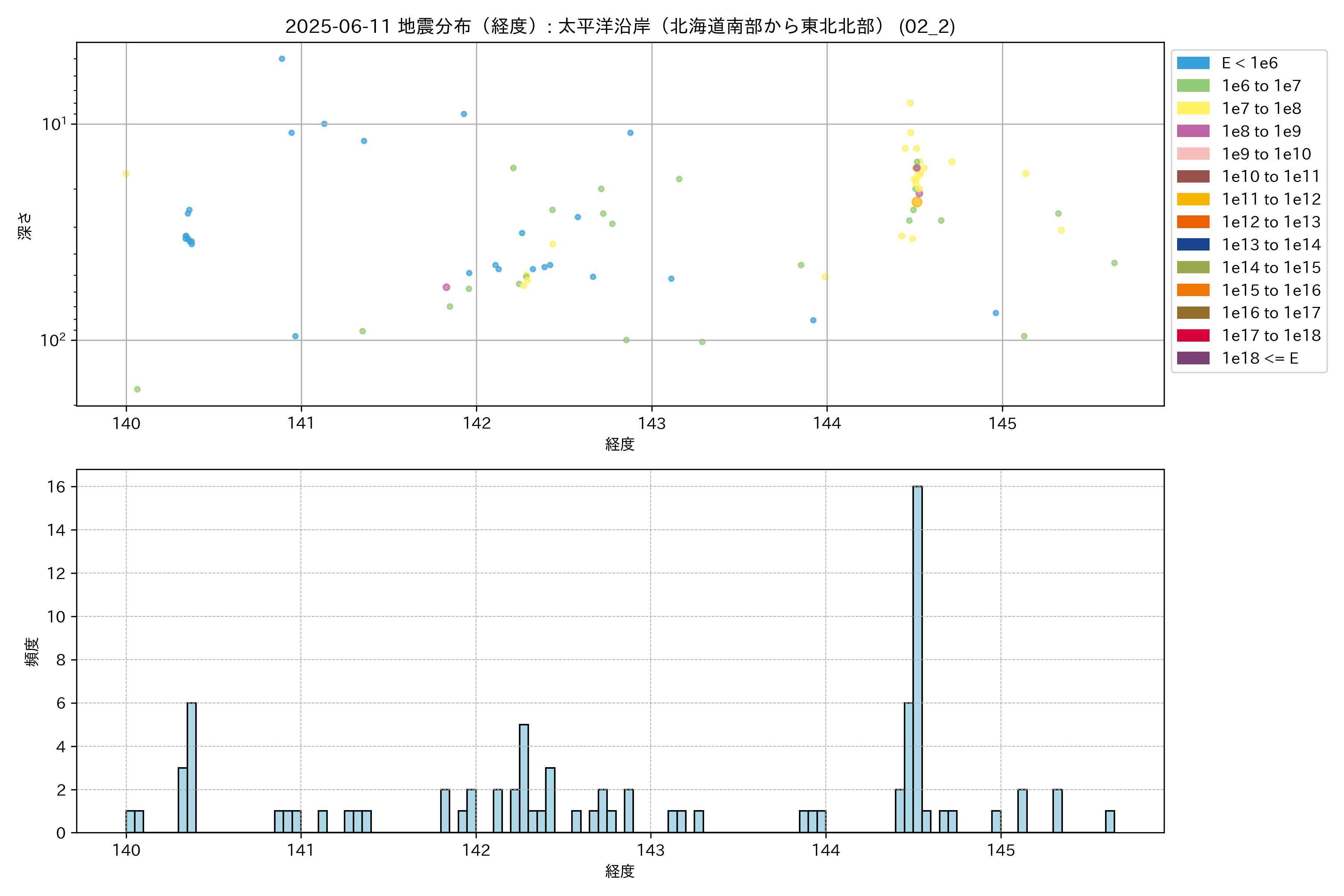Click the 頻度 y-axis label on histogram
Image resolution: width=1344 pixels, height=896 pixels.
tap(32, 652)
